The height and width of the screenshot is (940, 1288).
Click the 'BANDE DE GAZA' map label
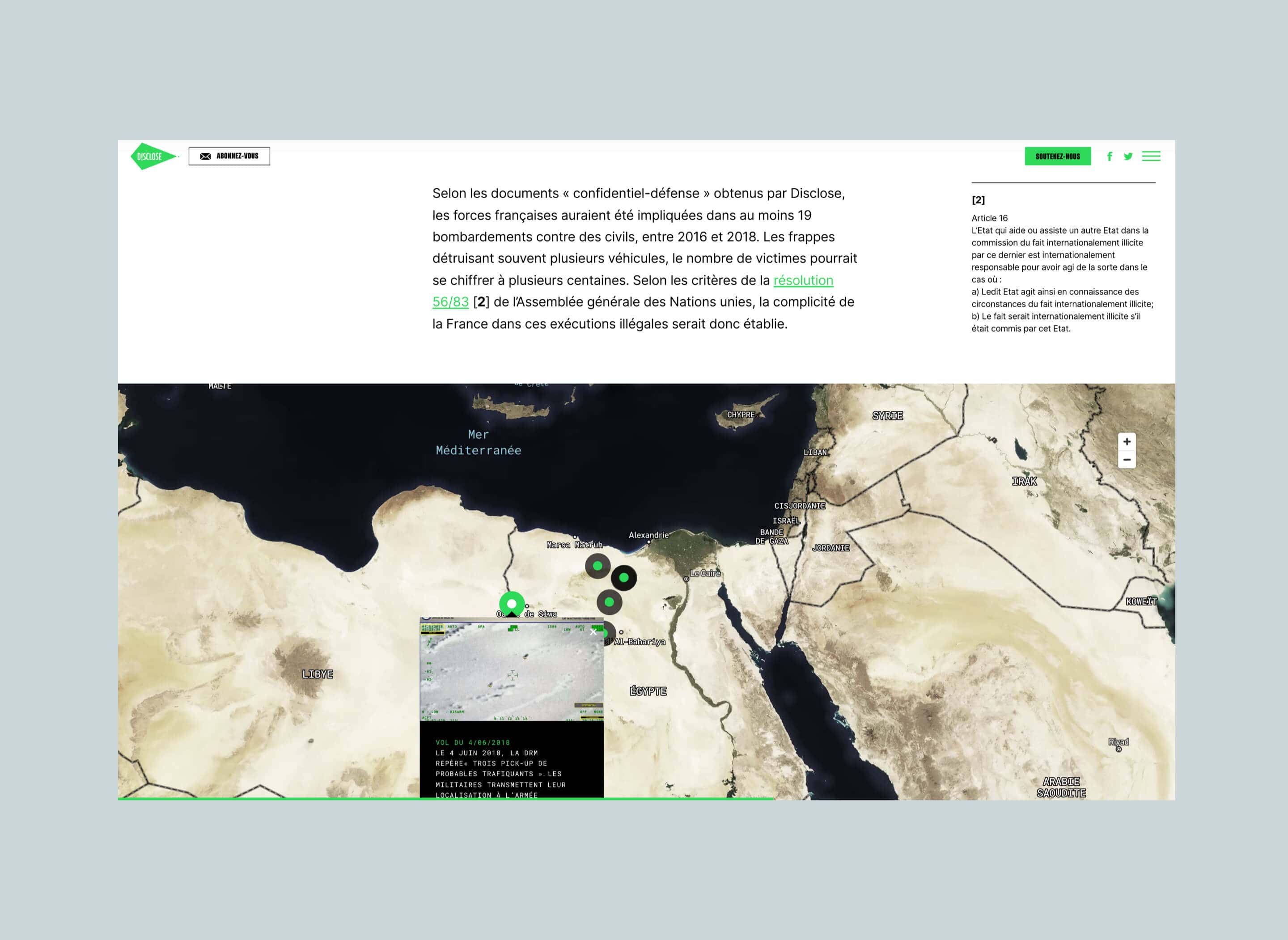point(772,537)
